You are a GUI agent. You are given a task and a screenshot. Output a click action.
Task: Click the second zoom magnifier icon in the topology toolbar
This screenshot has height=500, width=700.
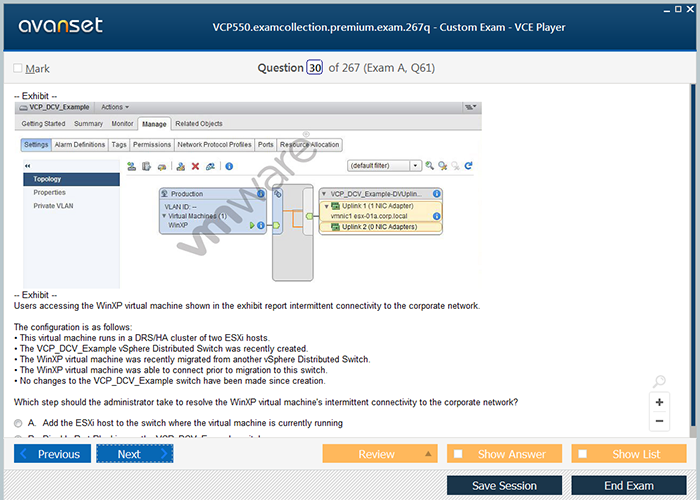pos(442,166)
